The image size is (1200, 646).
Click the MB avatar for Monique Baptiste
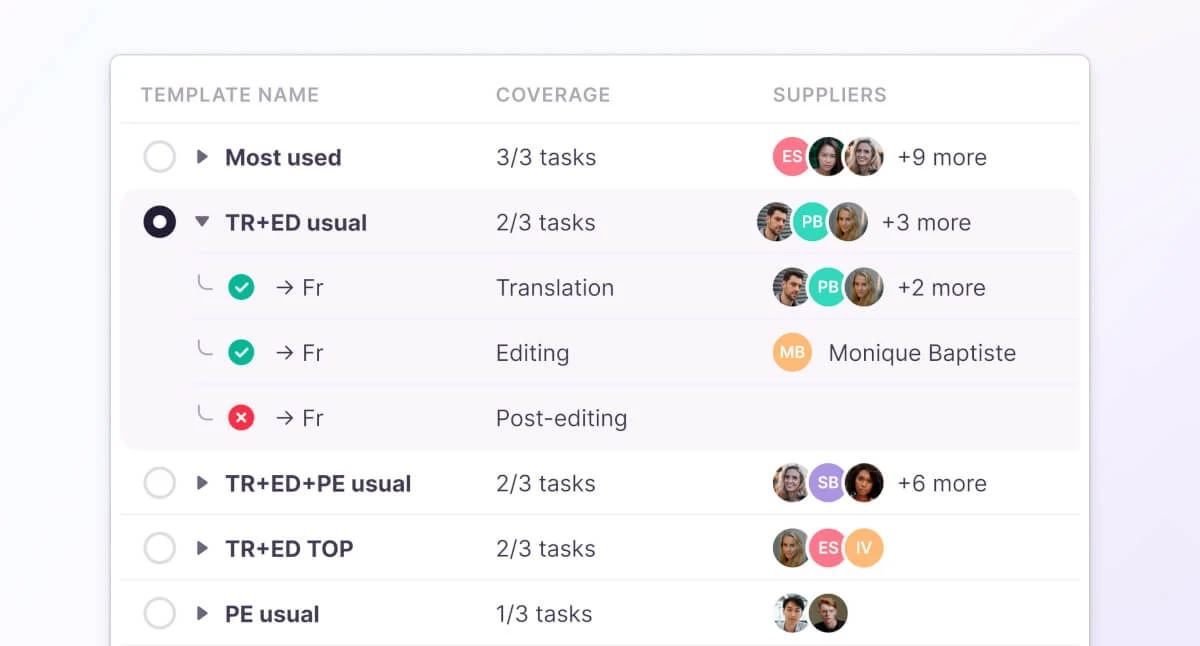click(x=791, y=353)
